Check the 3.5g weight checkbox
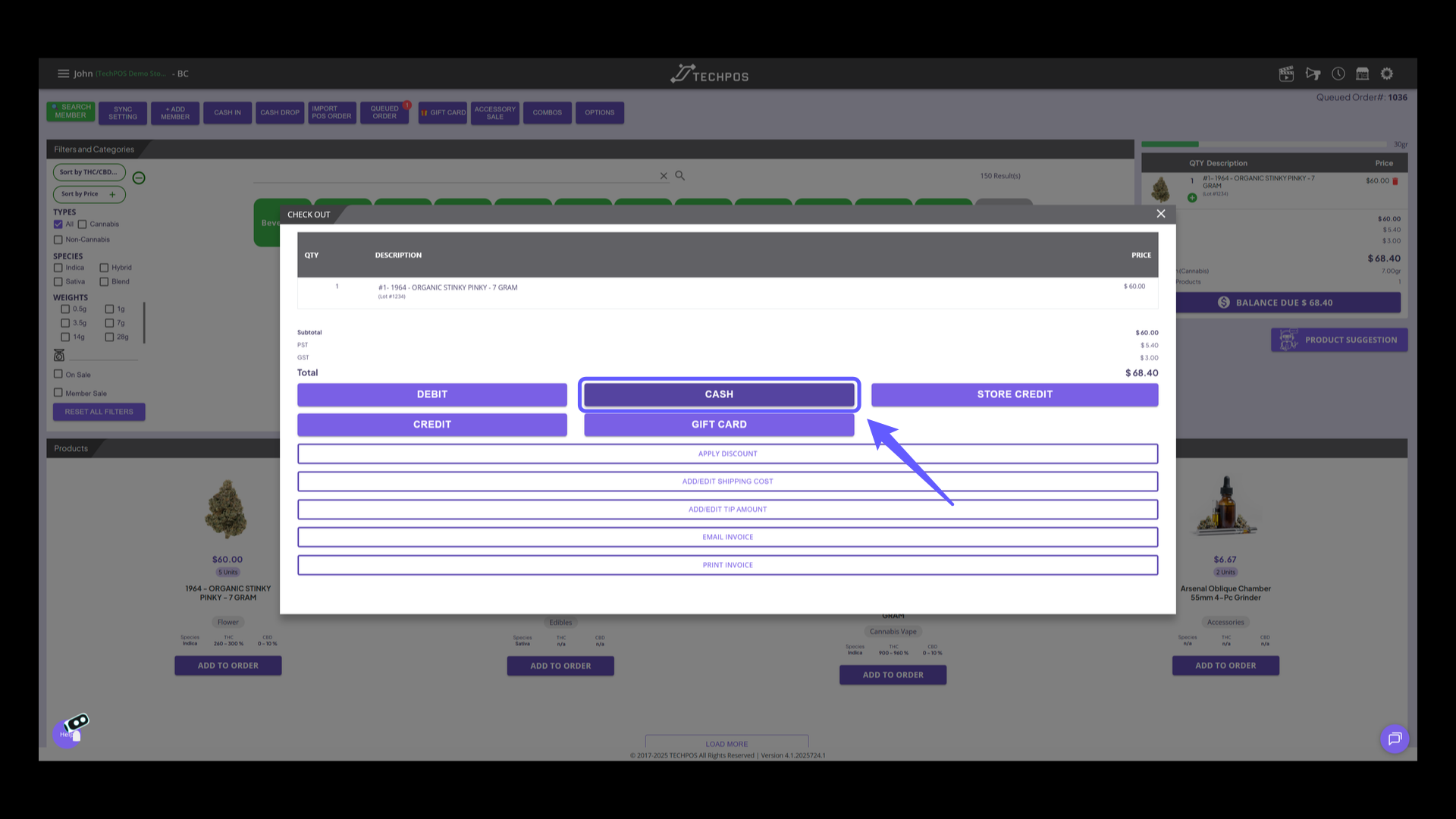The height and width of the screenshot is (819, 1456). (65, 323)
